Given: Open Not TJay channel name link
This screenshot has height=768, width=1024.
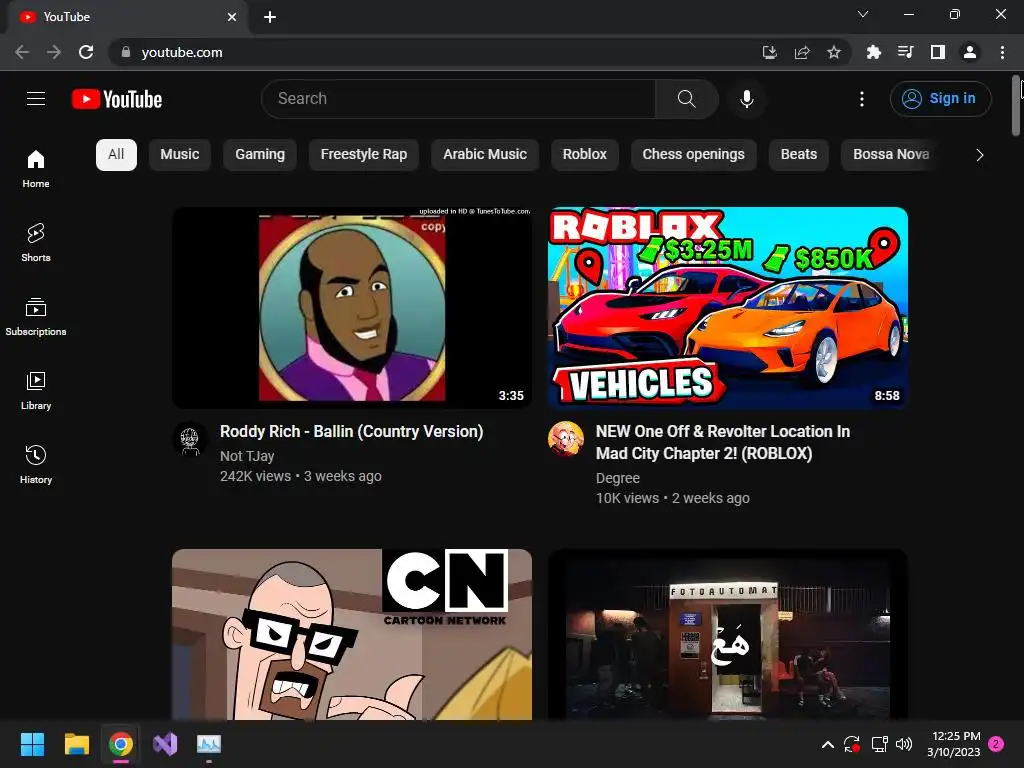Looking at the screenshot, I should (x=247, y=456).
